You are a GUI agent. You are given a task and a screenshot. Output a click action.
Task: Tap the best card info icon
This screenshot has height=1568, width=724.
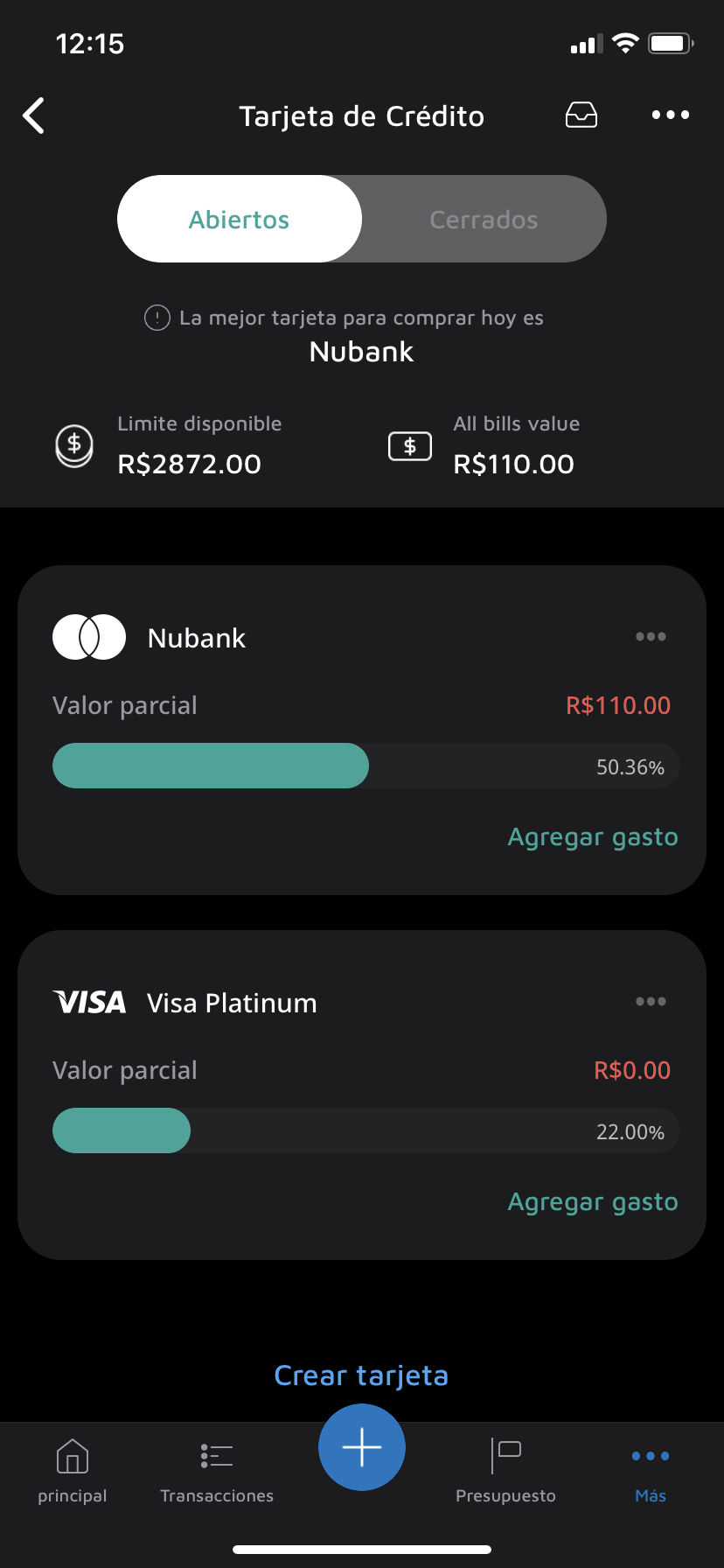[157, 318]
